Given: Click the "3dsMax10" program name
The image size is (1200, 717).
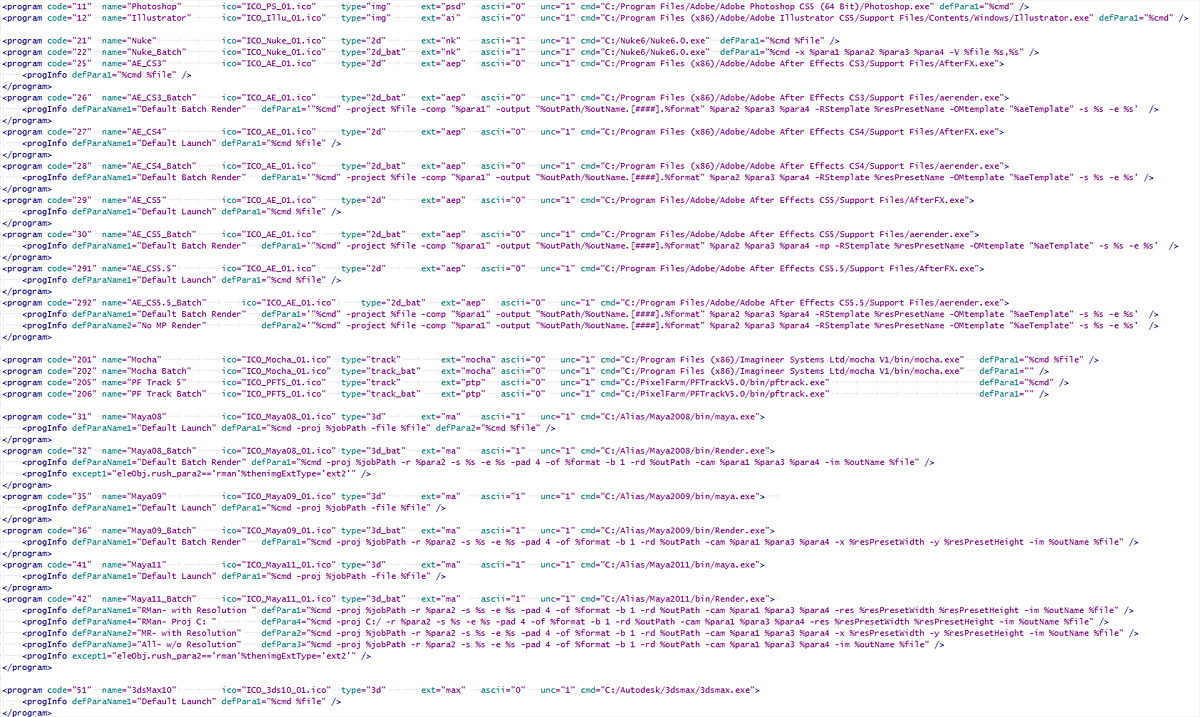Looking at the screenshot, I should (x=154, y=690).
